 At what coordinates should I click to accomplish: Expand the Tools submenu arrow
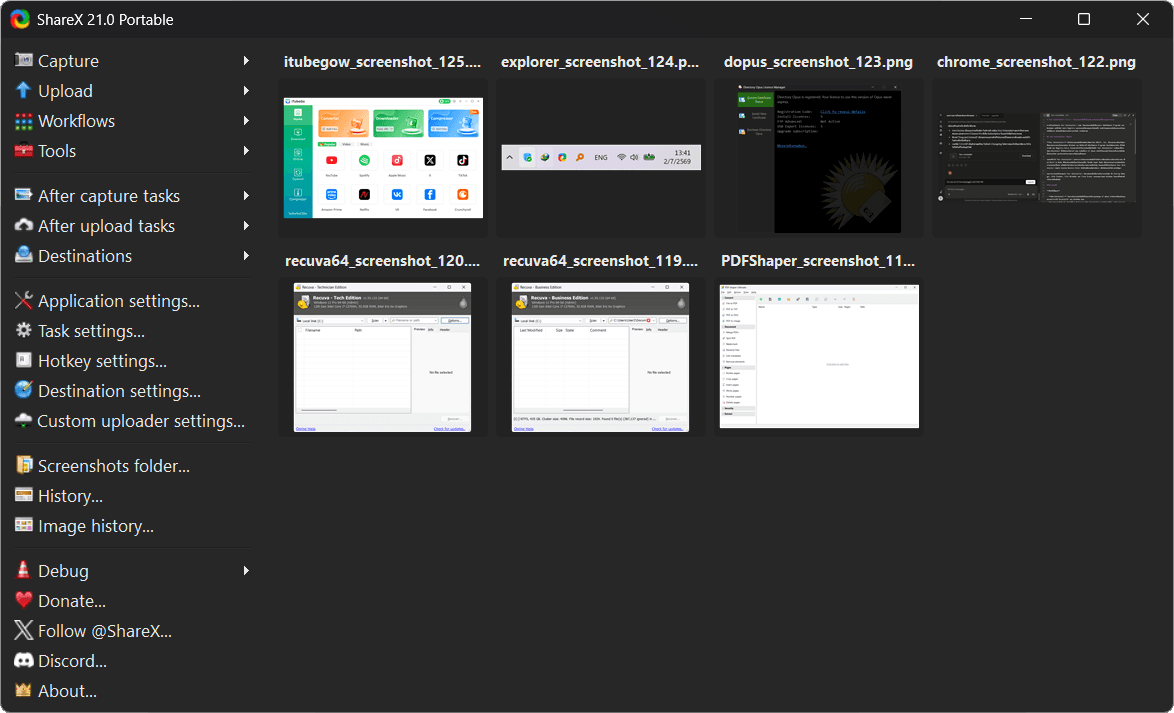tap(246, 151)
